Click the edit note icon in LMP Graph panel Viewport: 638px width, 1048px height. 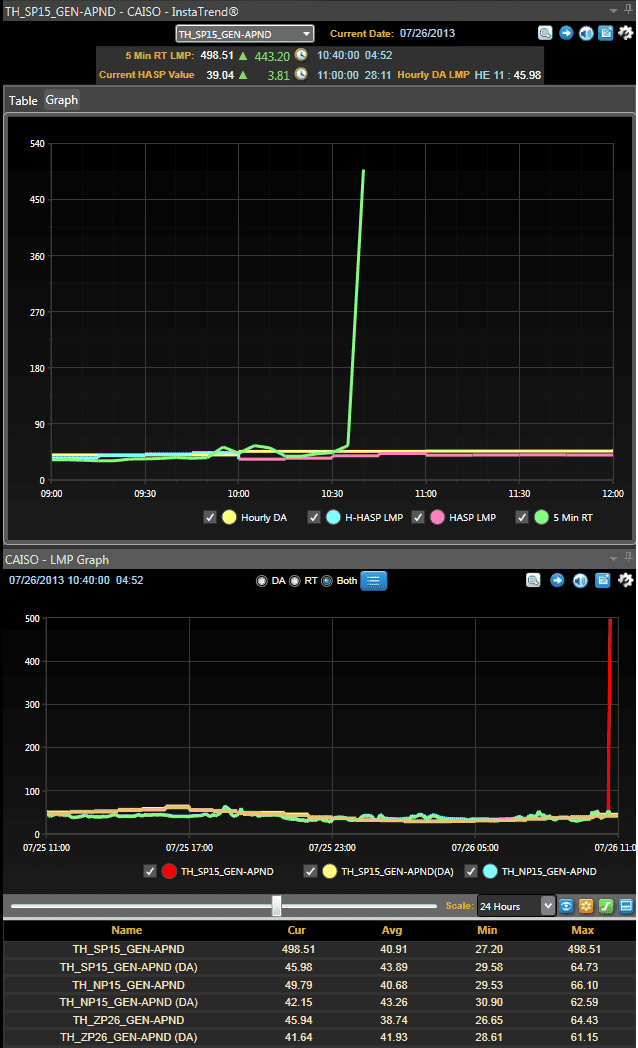pos(603,580)
